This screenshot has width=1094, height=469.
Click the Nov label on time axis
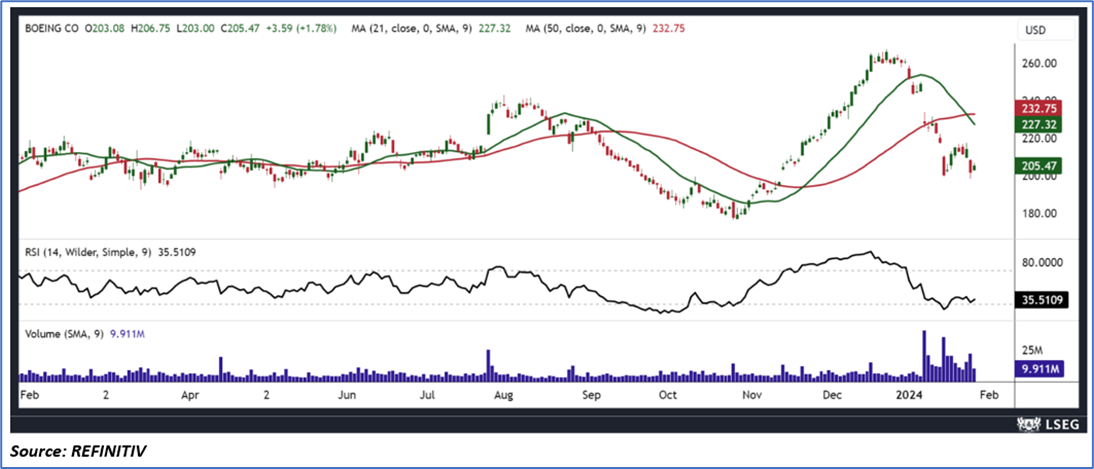(x=751, y=395)
